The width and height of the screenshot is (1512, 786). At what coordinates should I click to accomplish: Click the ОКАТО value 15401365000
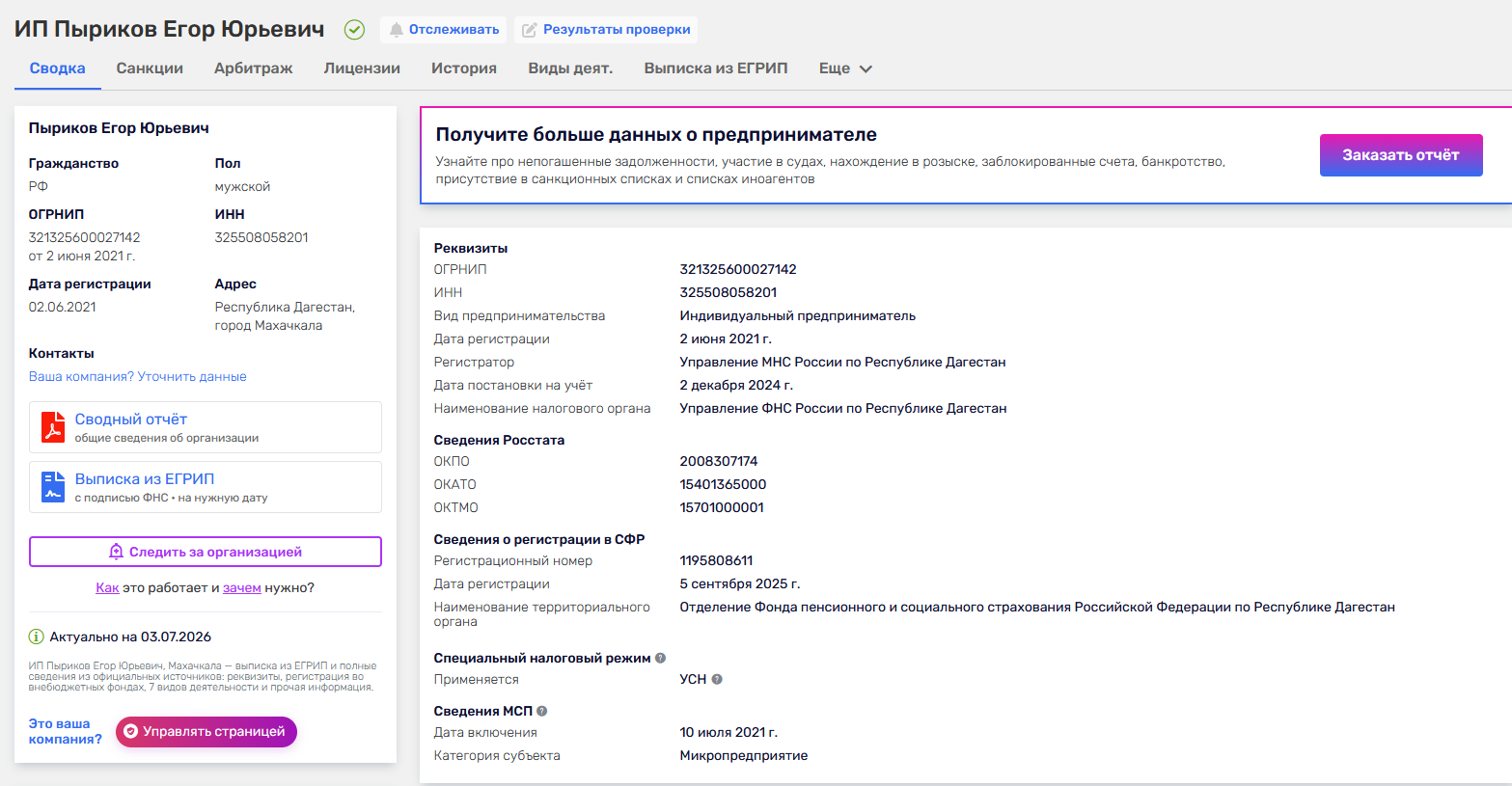(x=723, y=485)
